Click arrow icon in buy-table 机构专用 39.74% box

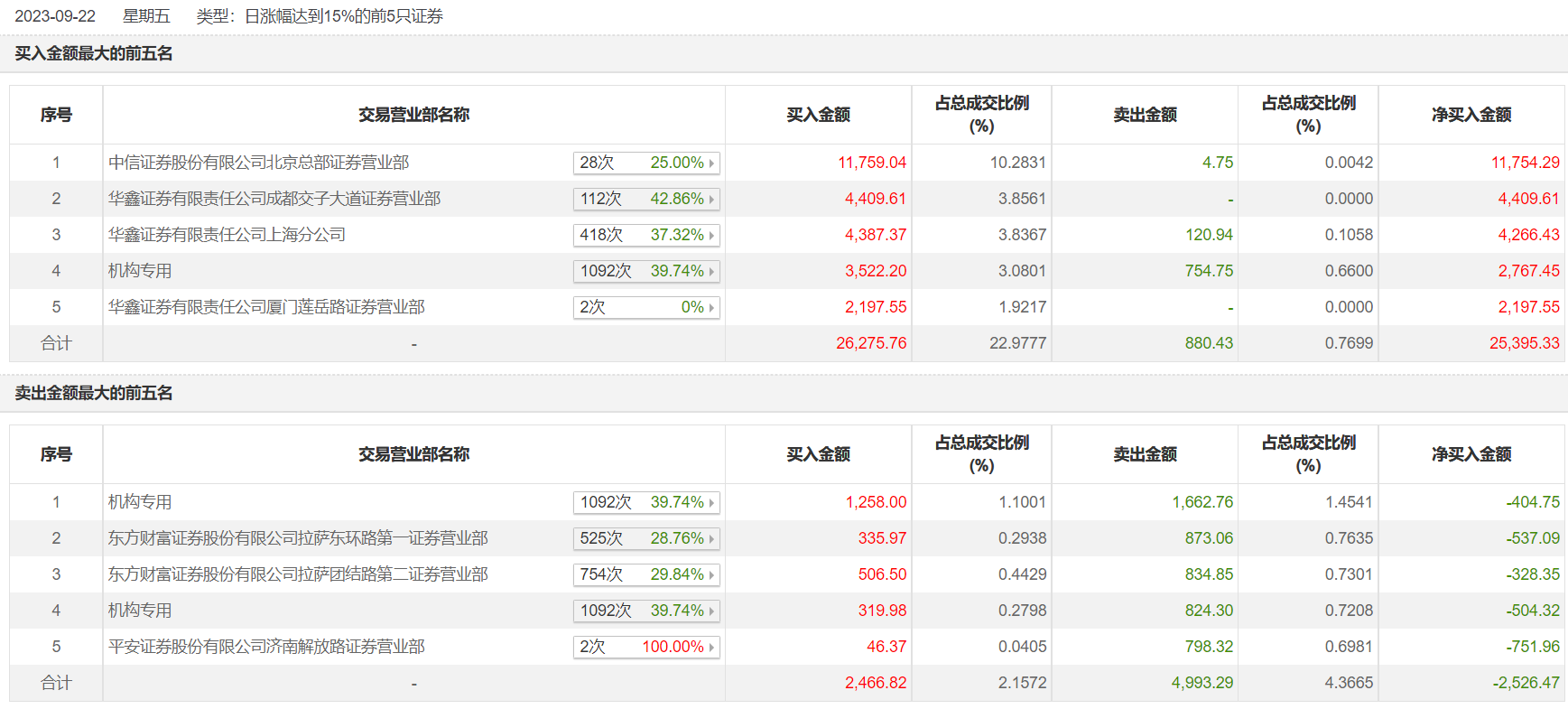[712, 272]
